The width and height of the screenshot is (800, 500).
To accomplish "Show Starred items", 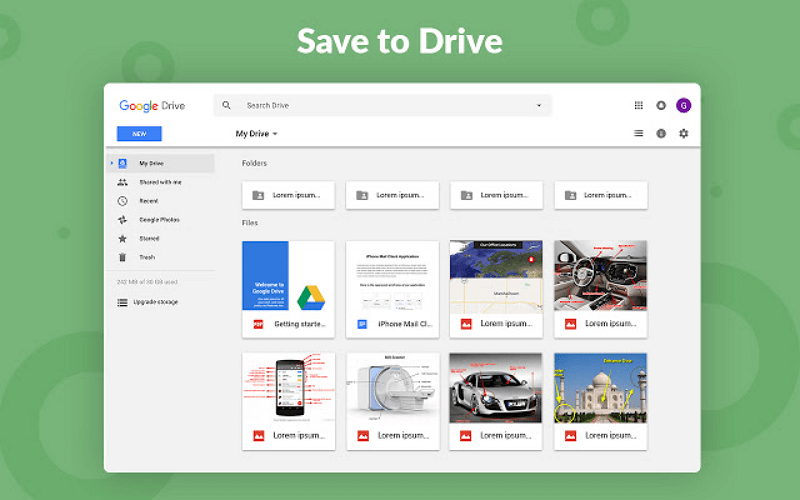I will pos(149,239).
